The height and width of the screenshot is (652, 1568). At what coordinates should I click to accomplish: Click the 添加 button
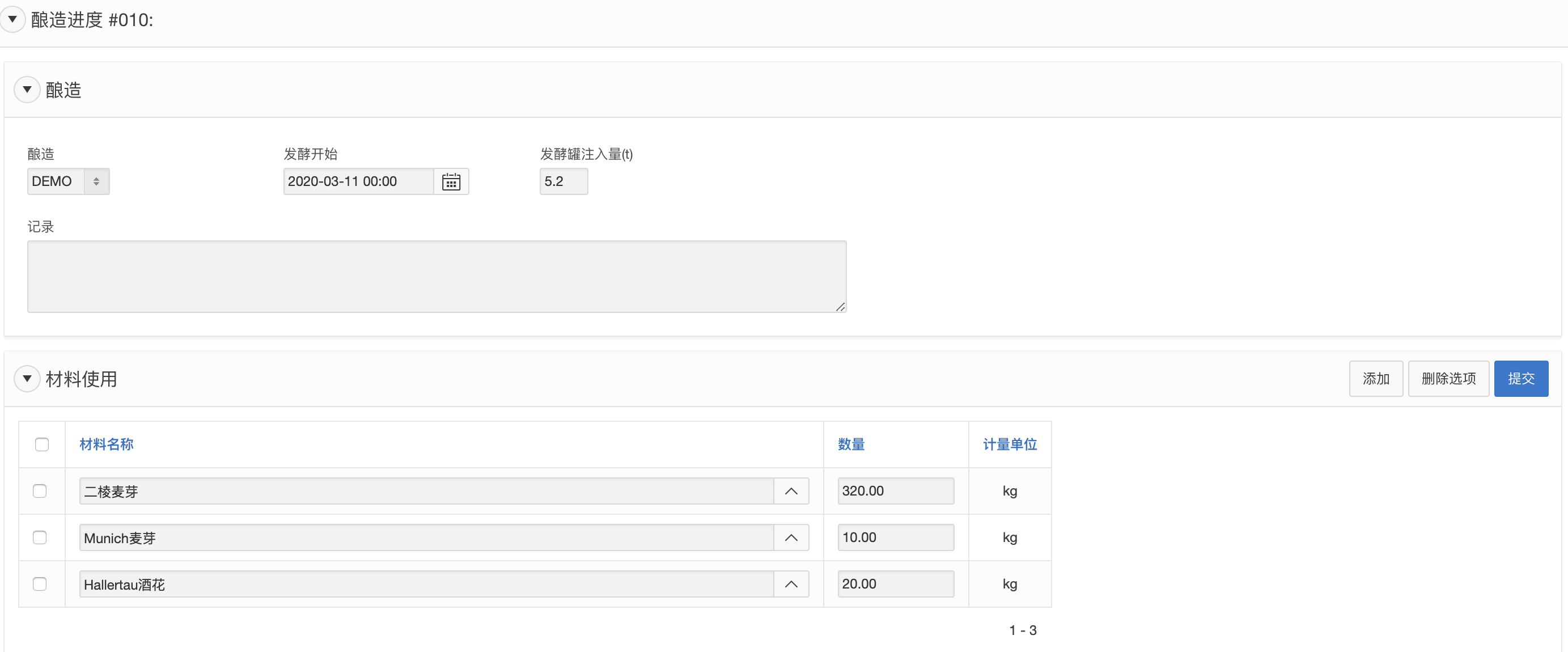pos(1375,379)
